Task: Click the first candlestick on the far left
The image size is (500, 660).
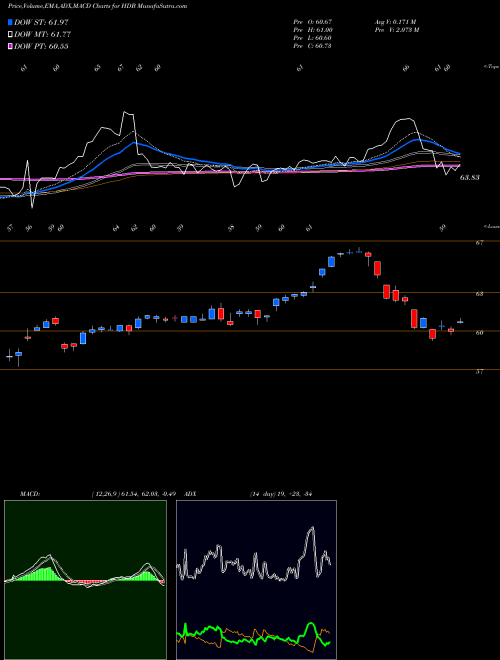Action: 9,356
